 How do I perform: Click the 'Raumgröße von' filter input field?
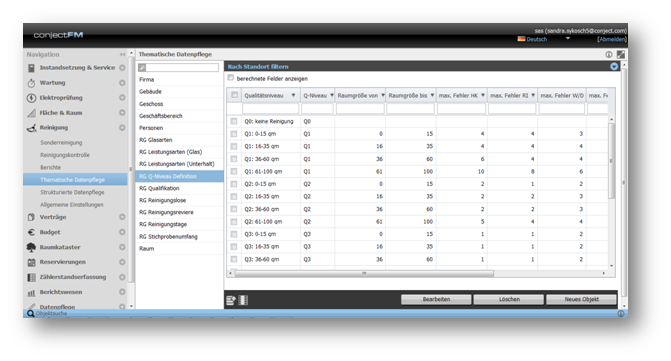(x=360, y=109)
